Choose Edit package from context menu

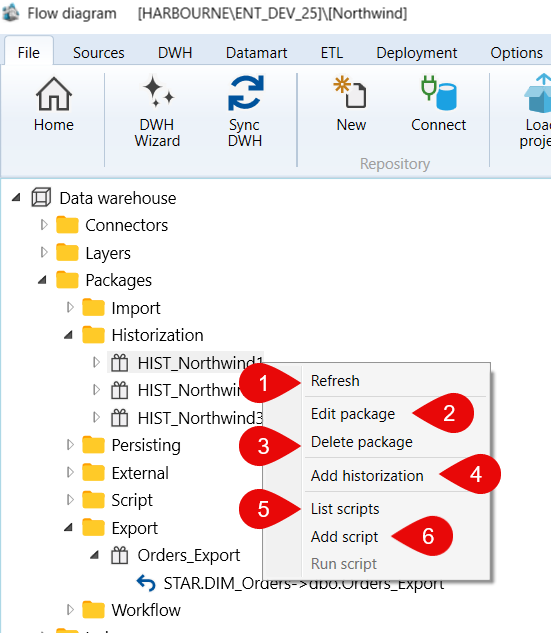pos(353,414)
